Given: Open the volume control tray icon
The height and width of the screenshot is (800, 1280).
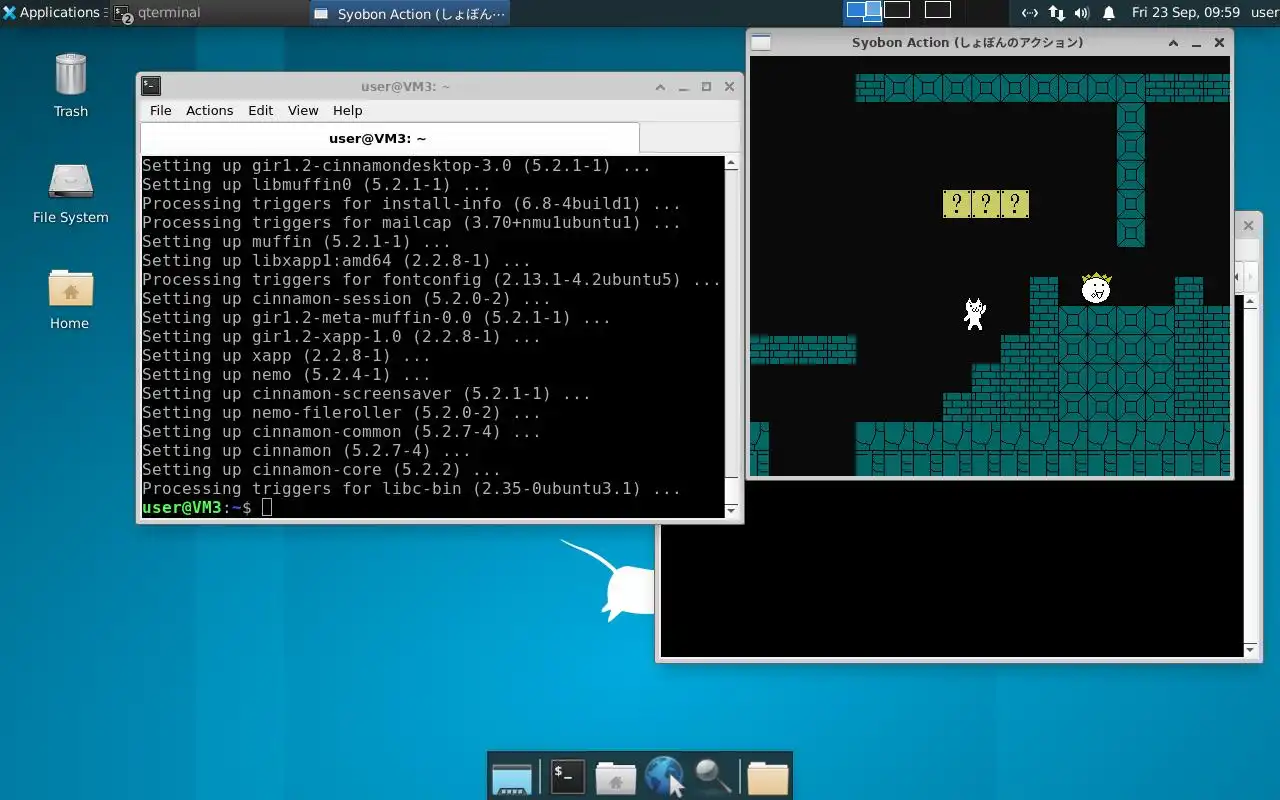Looking at the screenshot, I should [1082, 13].
